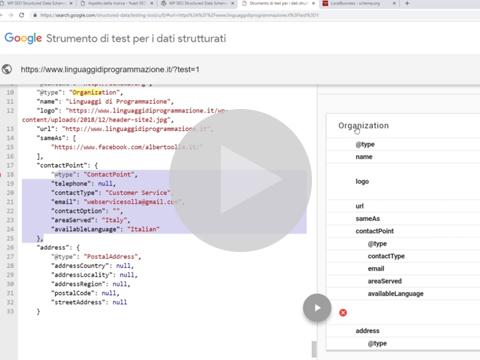Click the Strumento di test per i dati strutturati title

[x=136, y=38]
